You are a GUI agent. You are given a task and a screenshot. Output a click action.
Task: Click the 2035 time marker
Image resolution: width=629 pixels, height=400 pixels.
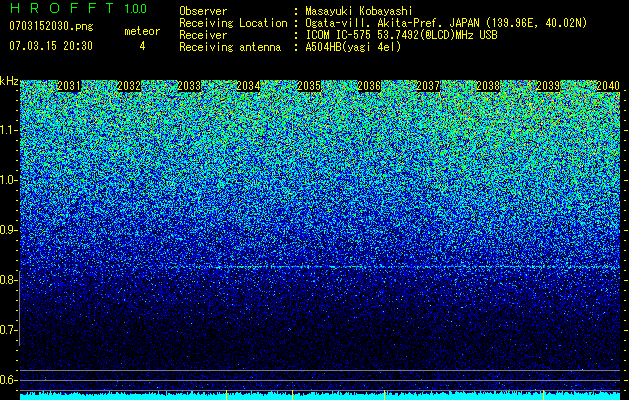point(309,86)
